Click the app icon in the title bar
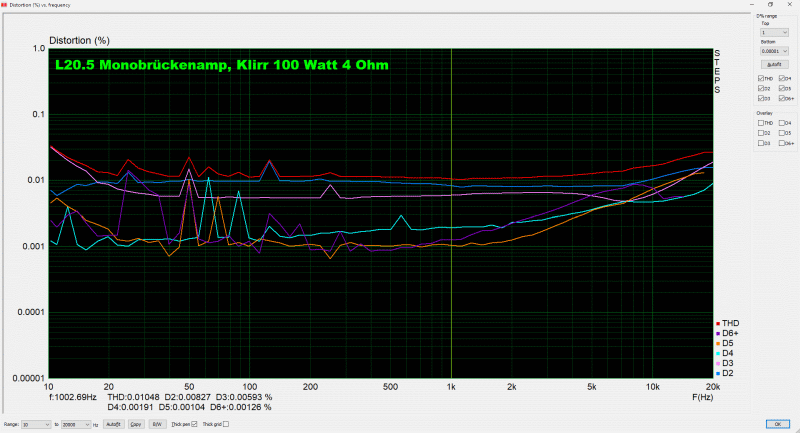The height and width of the screenshot is (433, 800). (x=5, y=5)
